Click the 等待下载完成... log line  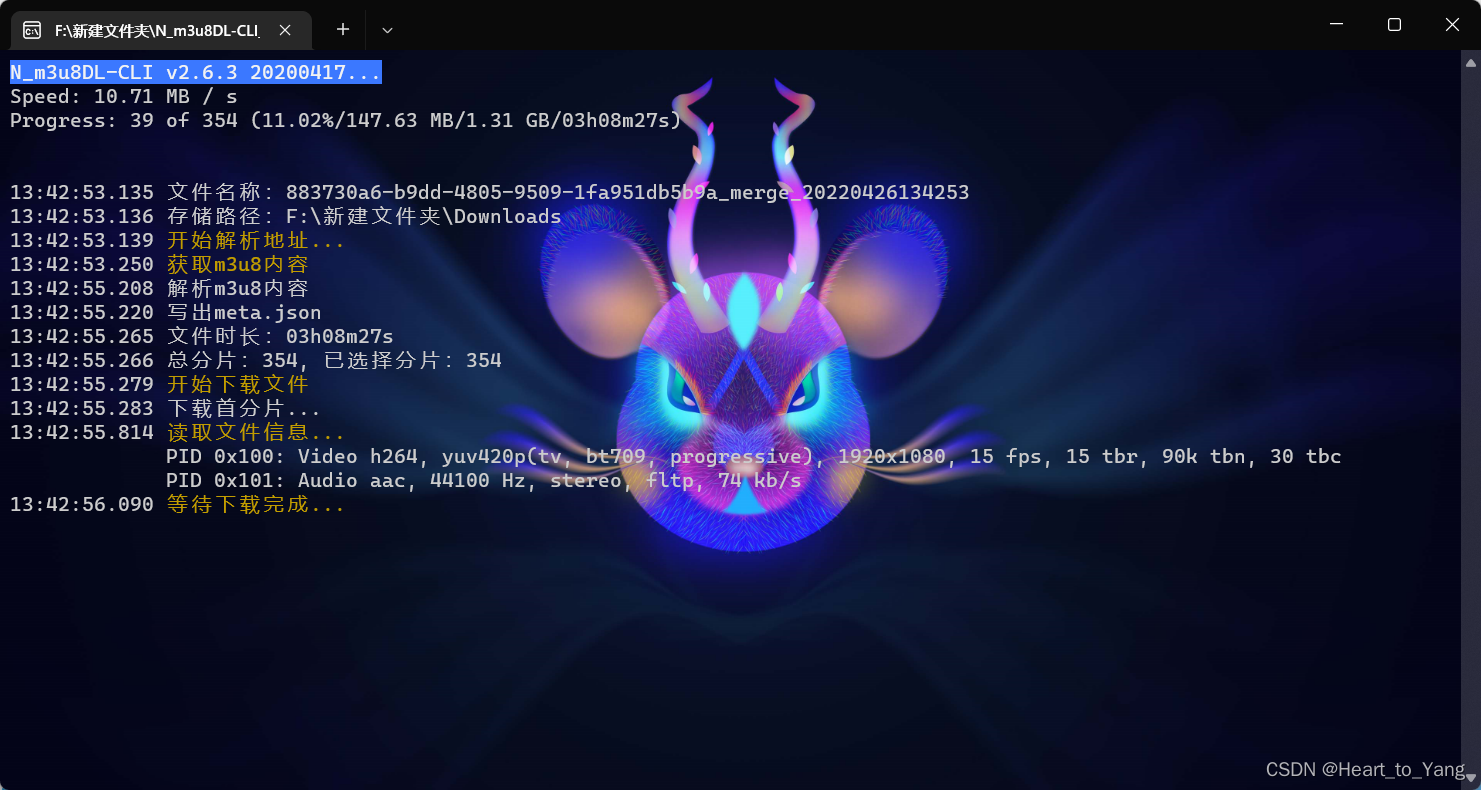tap(177, 504)
